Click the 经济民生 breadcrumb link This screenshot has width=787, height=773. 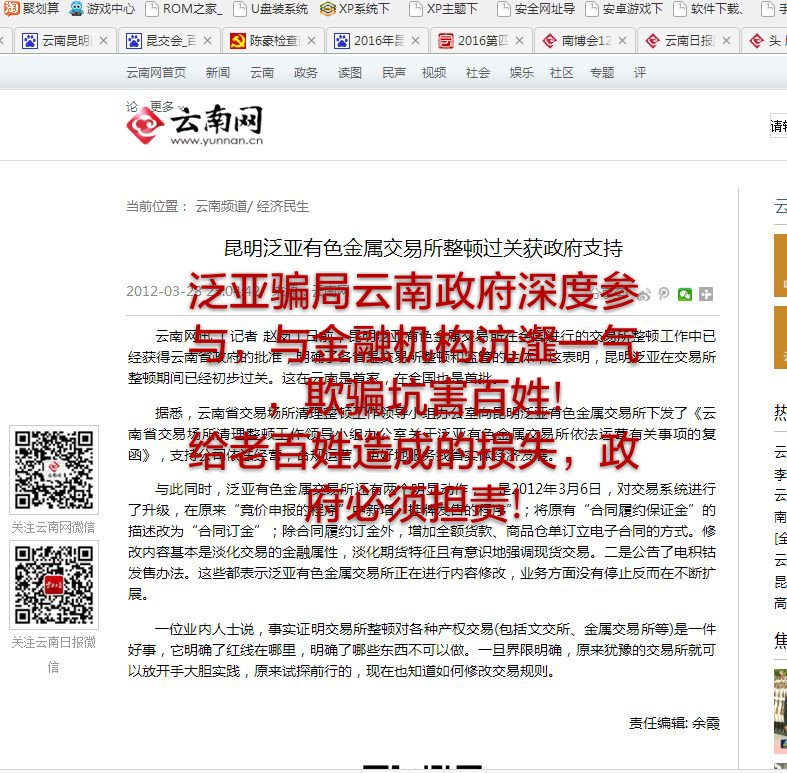[283, 206]
